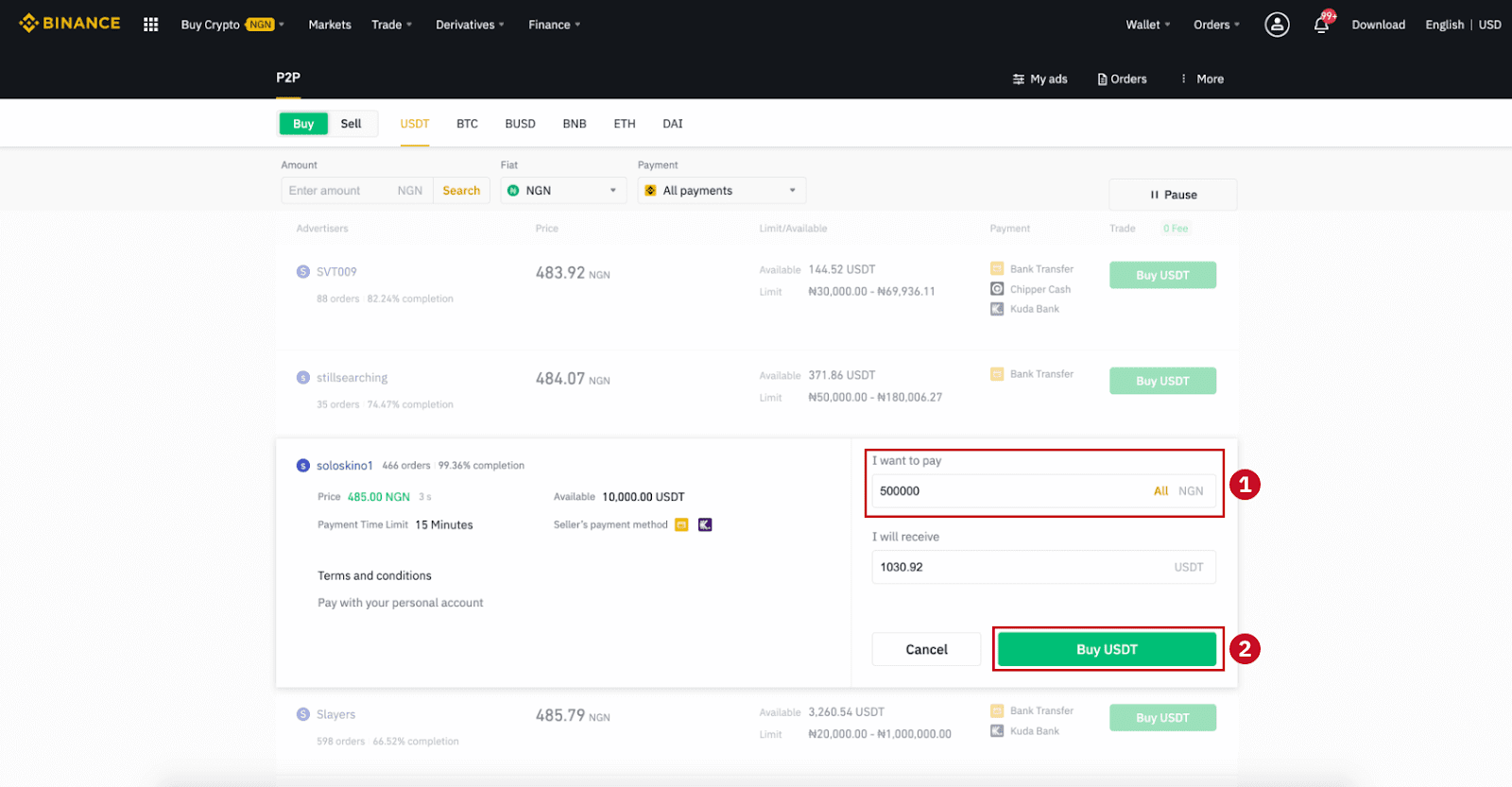1512x787 pixels.
Task: Select the DAI tab
Action: pos(673,124)
